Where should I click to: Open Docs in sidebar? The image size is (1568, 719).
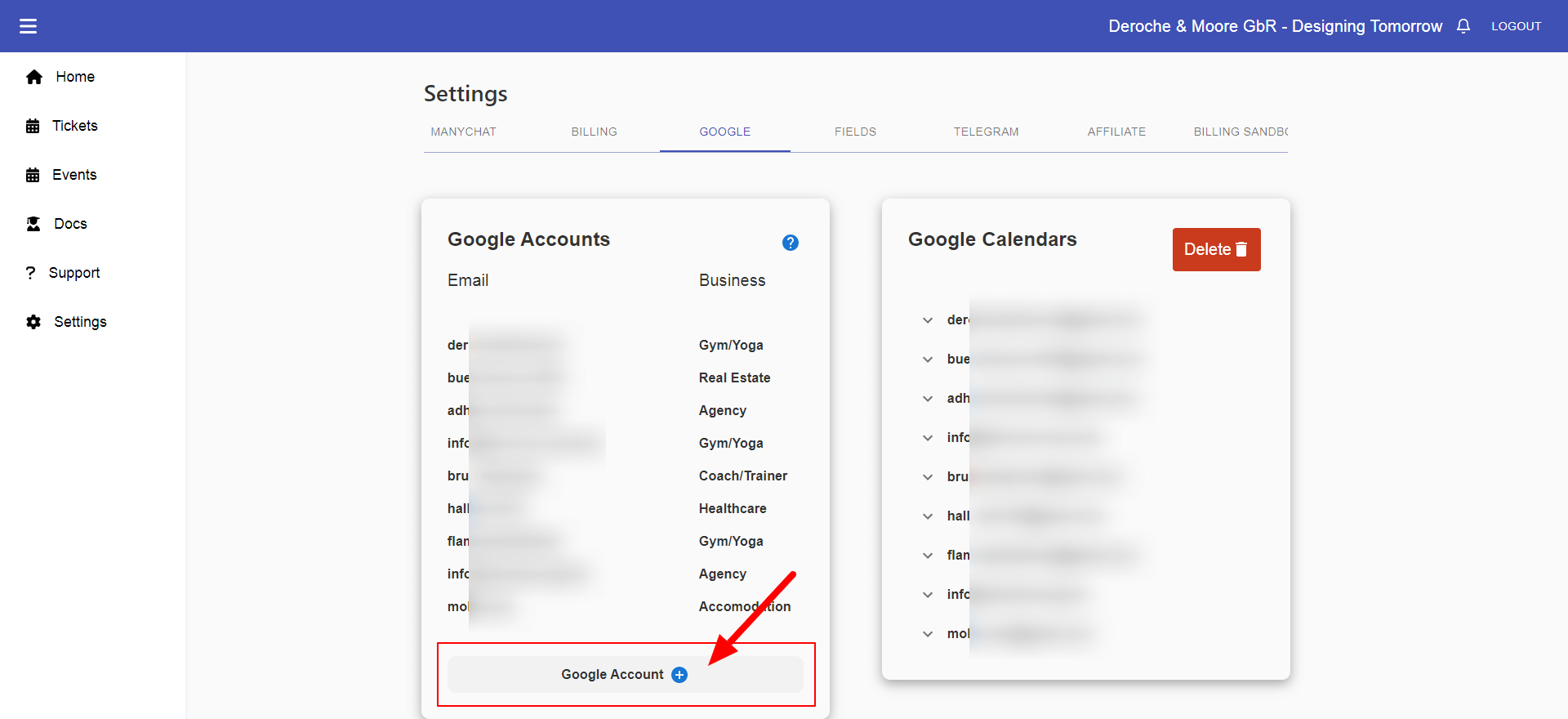coord(70,224)
